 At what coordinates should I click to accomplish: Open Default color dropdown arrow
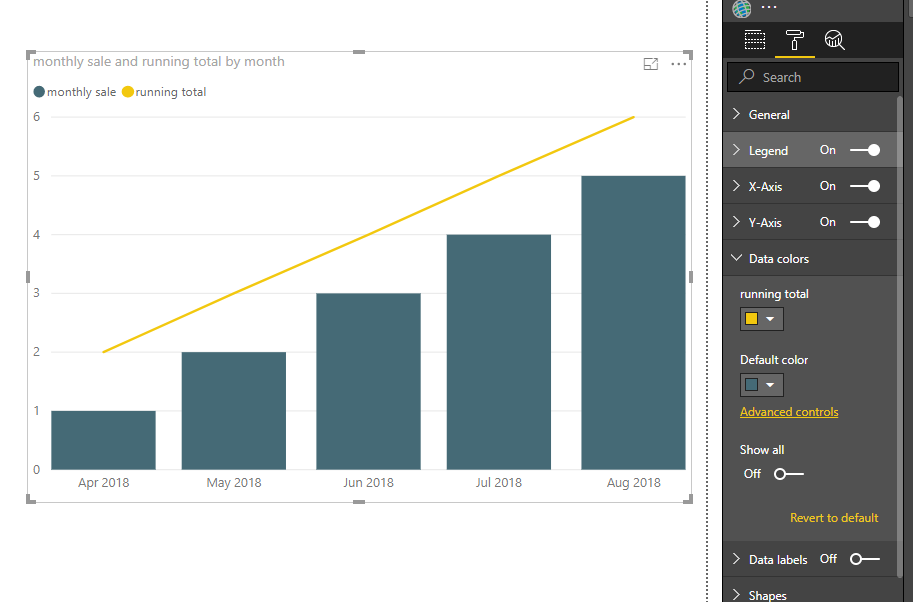click(770, 385)
